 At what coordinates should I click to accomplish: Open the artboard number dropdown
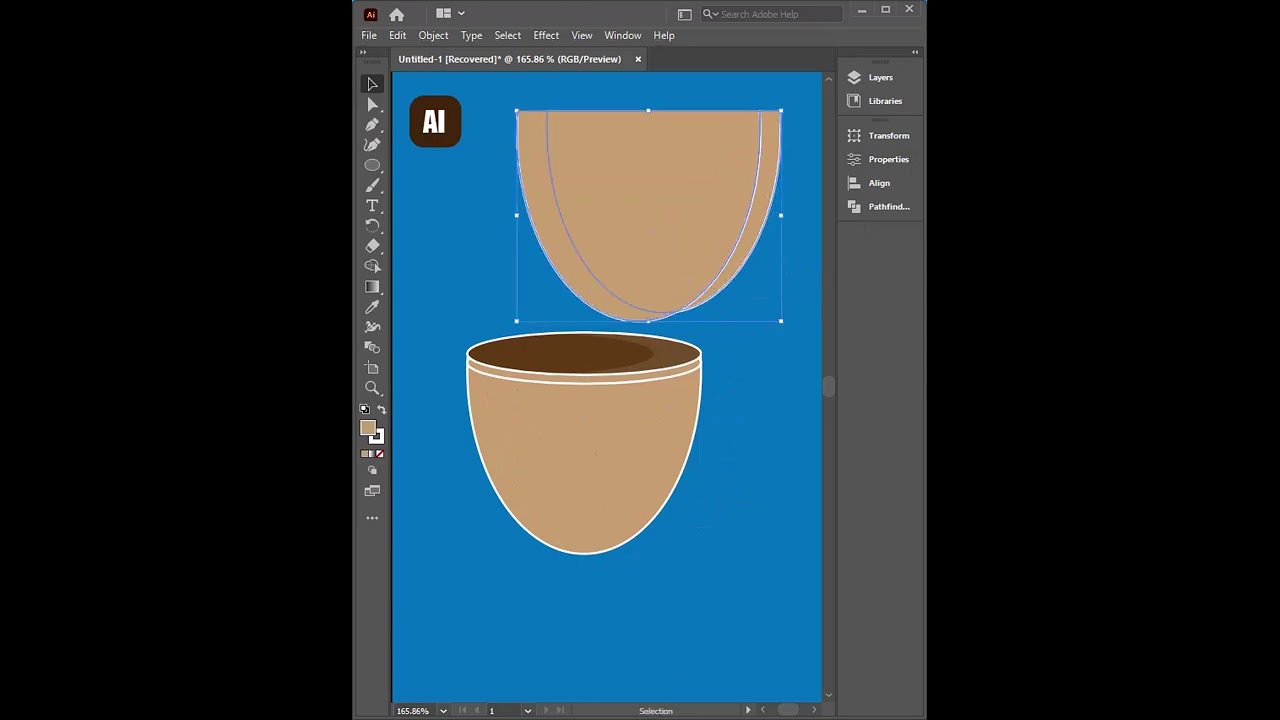point(527,711)
